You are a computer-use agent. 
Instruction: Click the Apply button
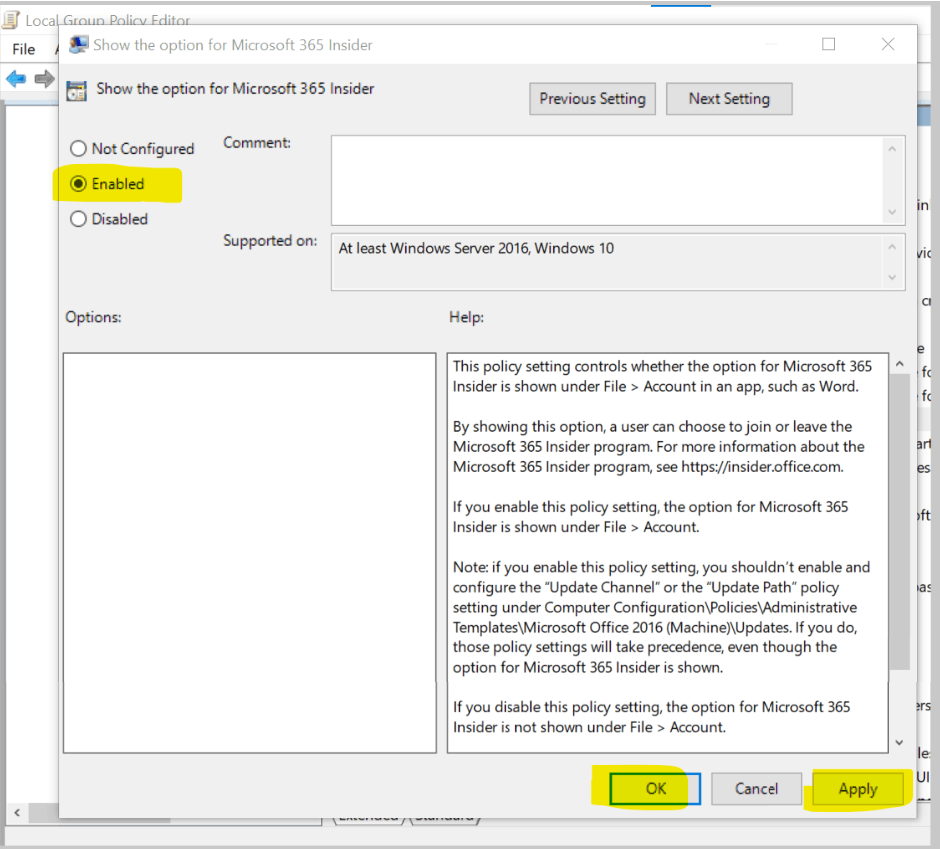pos(858,789)
